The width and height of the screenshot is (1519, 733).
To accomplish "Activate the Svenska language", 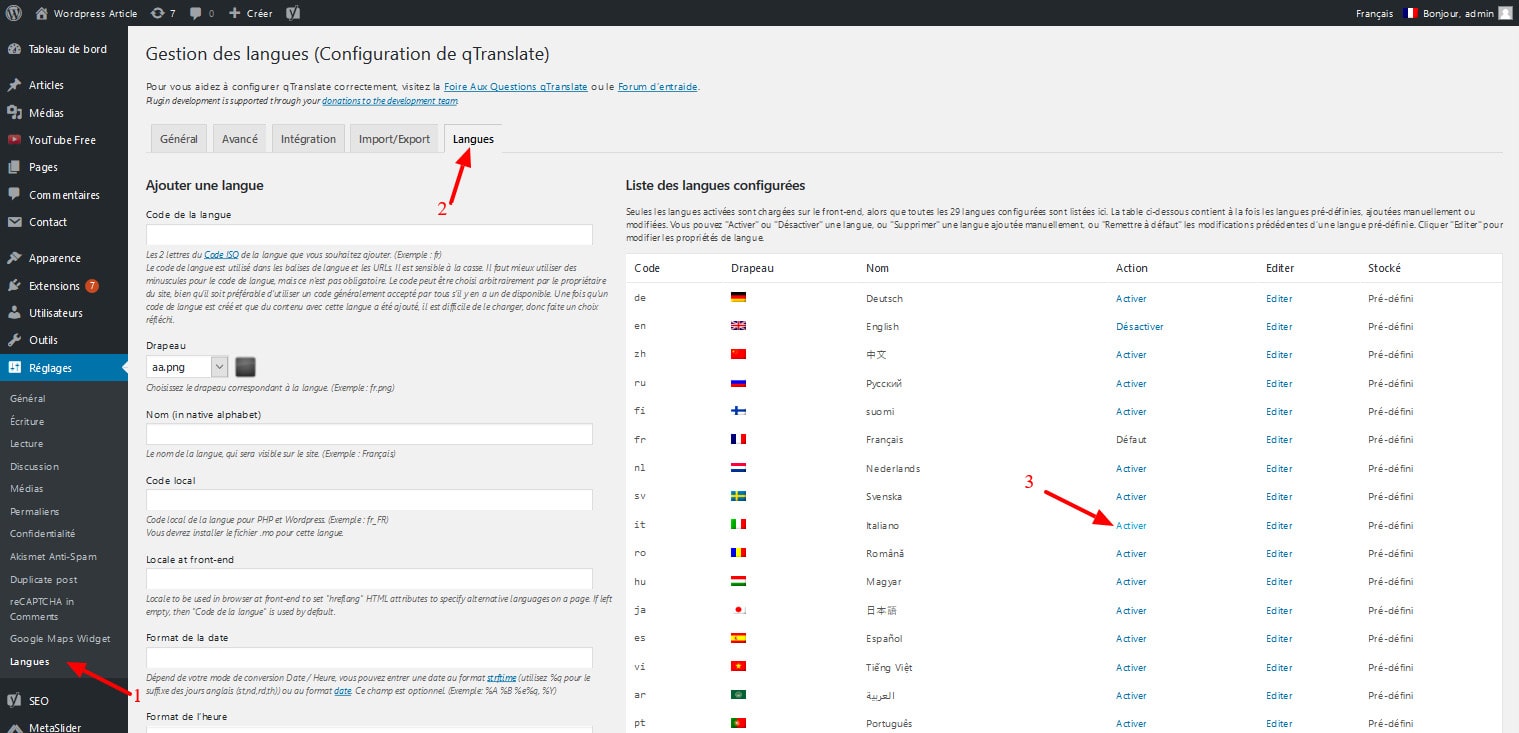I will [1131, 497].
